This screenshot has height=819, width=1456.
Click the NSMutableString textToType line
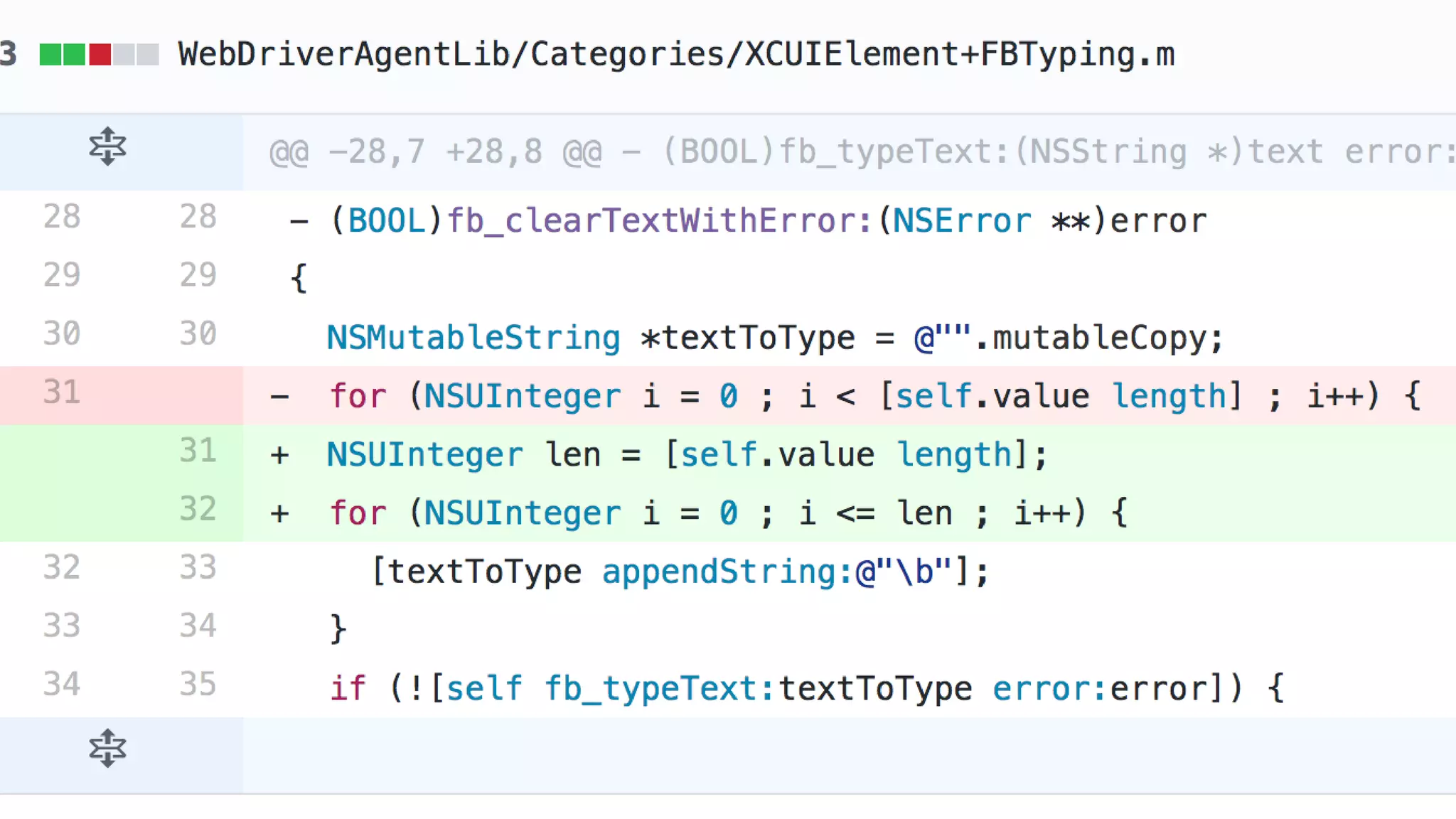[x=774, y=337]
